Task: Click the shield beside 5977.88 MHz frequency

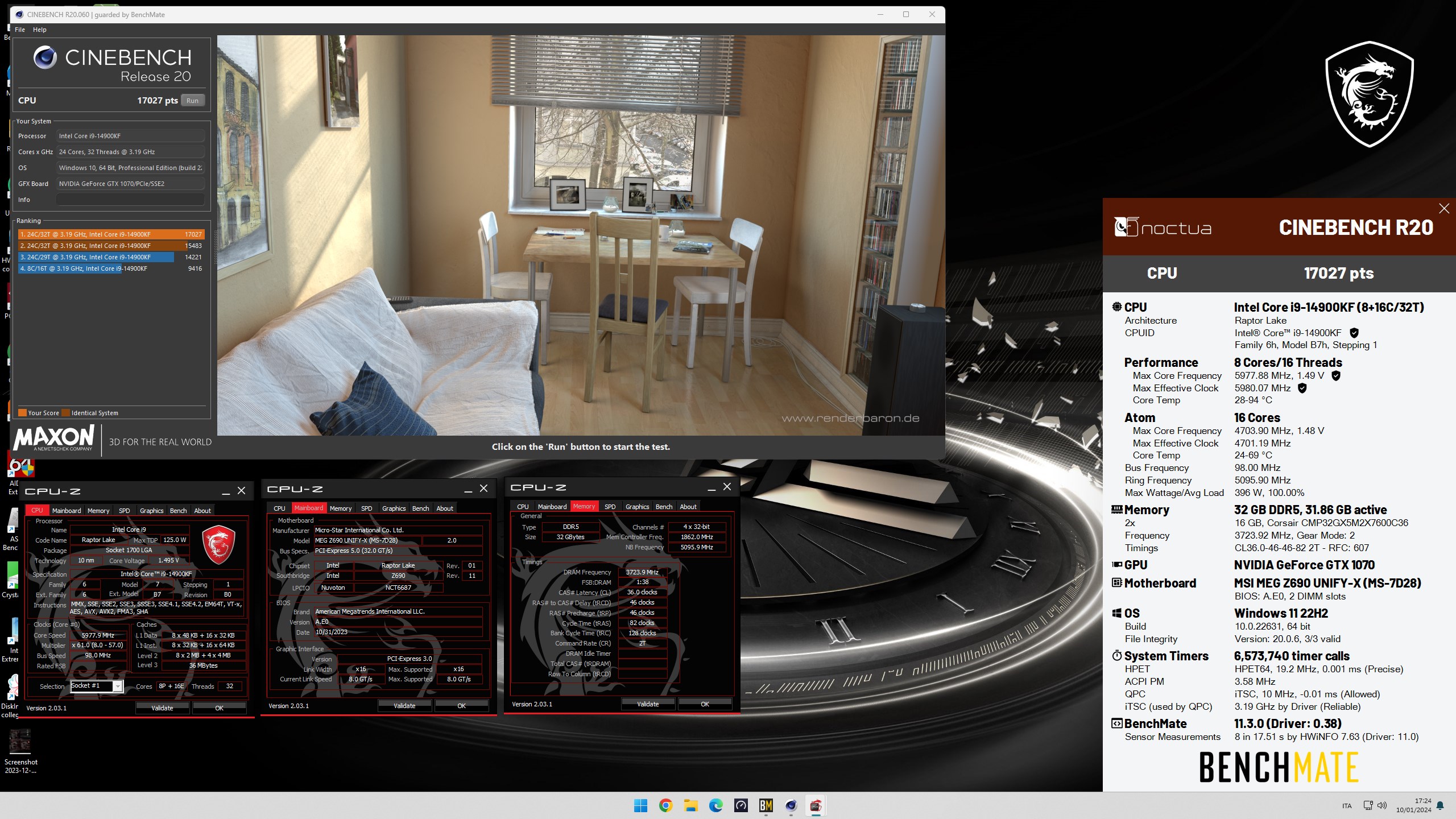Action: (1337, 375)
